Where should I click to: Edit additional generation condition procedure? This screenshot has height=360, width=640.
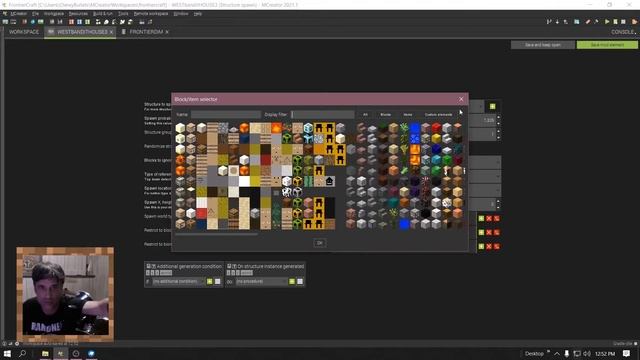pyautogui.click(x=218, y=282)
